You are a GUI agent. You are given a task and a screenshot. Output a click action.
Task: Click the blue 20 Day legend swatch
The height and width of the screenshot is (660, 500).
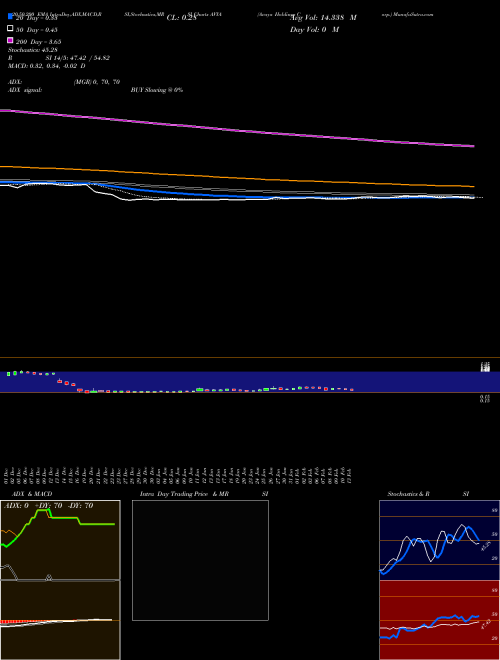10,16
